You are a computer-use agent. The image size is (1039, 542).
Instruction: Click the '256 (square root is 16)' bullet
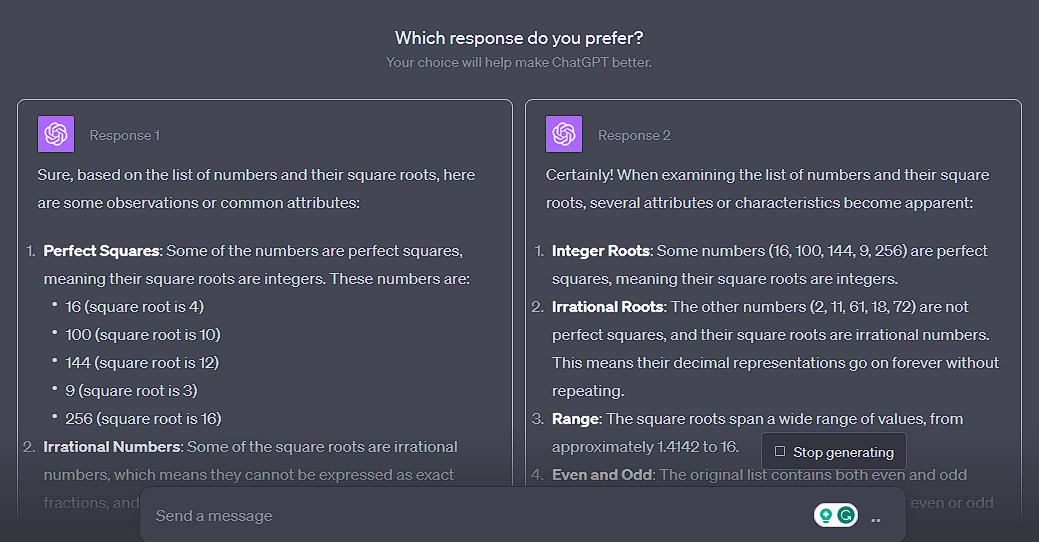click(x=143, y=419)
